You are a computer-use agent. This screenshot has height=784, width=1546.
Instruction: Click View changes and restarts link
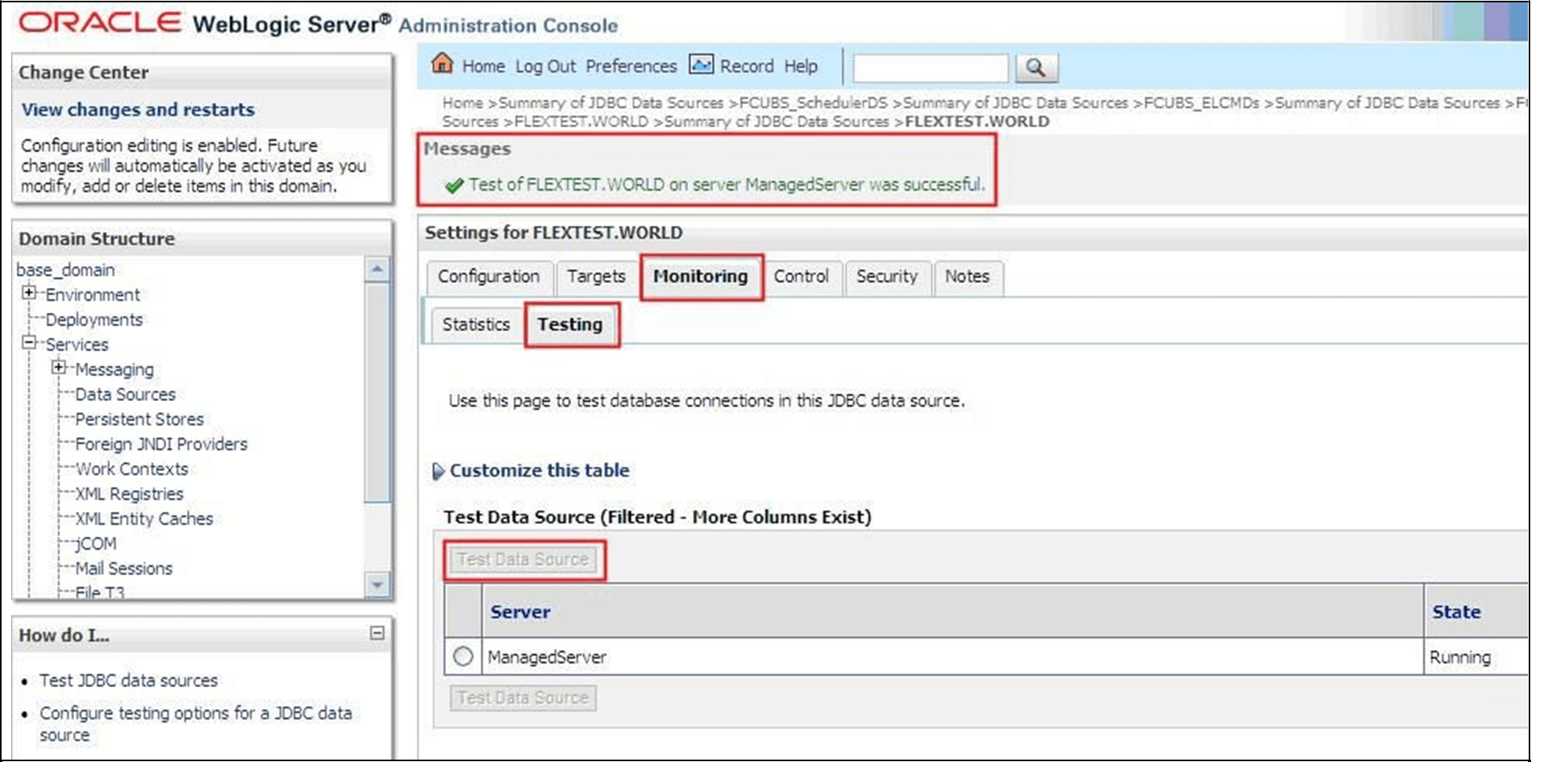pos(138,110)
